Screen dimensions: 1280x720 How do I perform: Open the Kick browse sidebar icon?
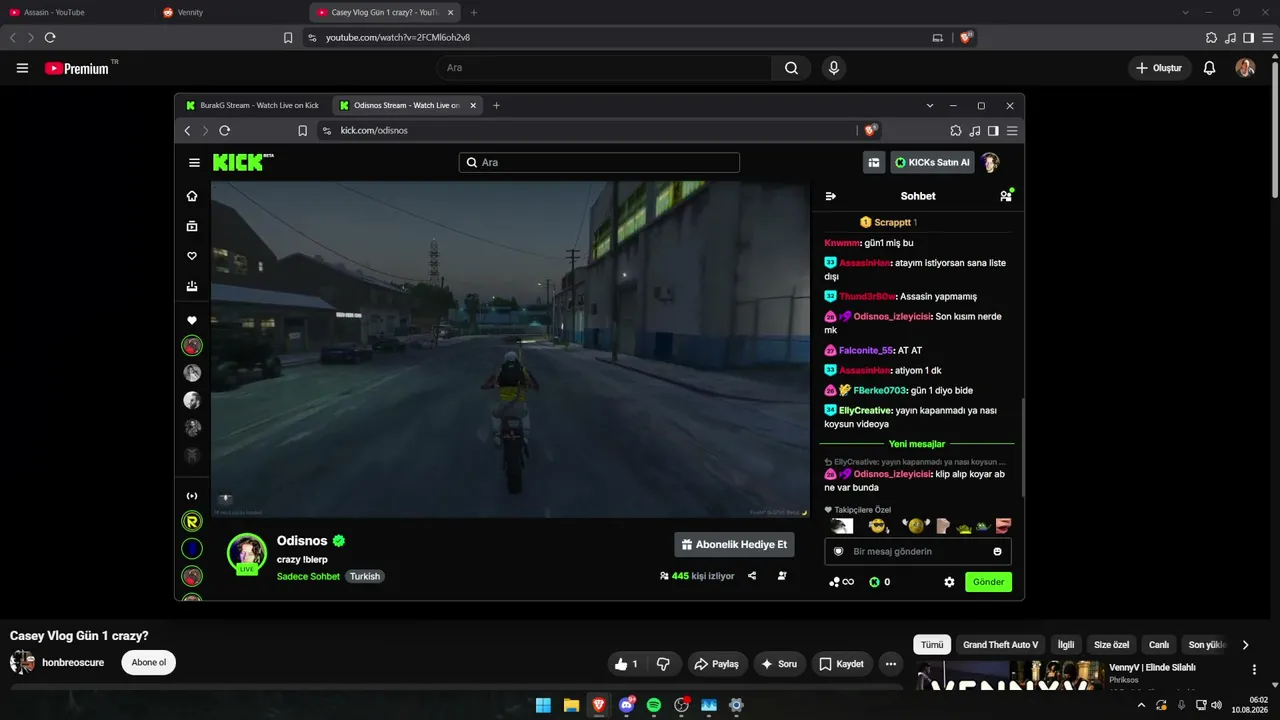pos(192,226)
